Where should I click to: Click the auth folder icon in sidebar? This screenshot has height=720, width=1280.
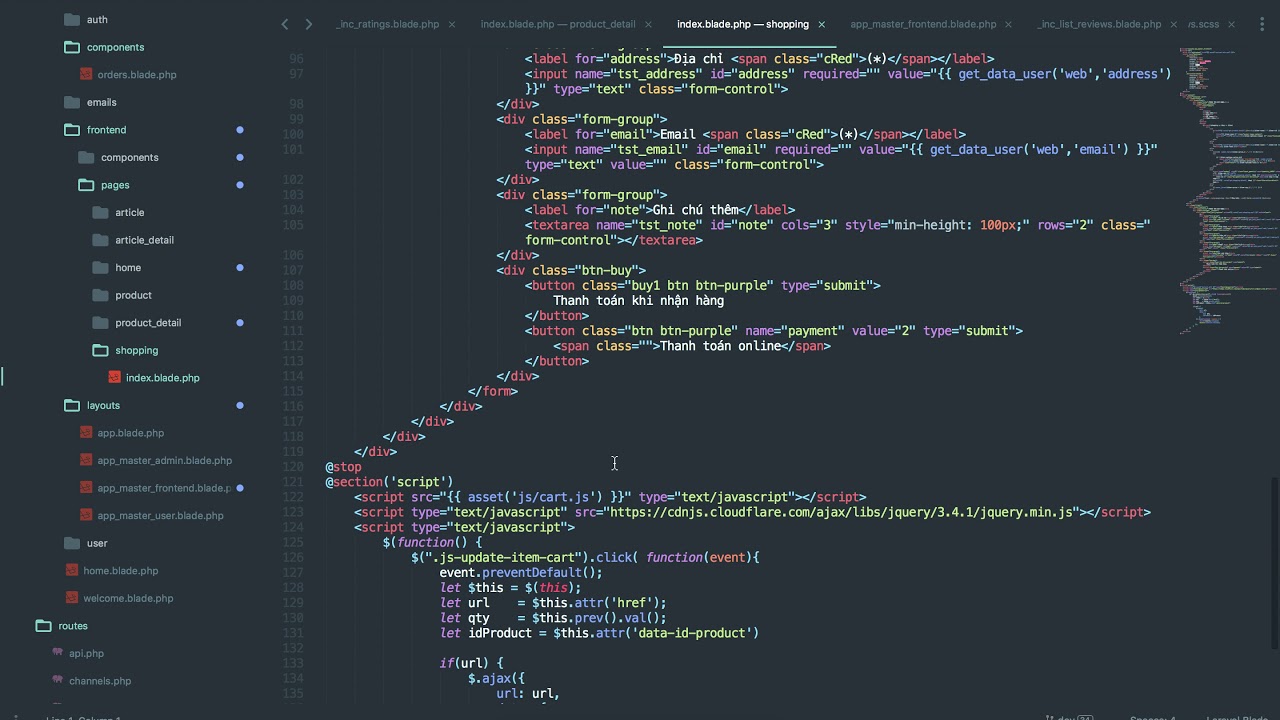[x=71, y=19]
